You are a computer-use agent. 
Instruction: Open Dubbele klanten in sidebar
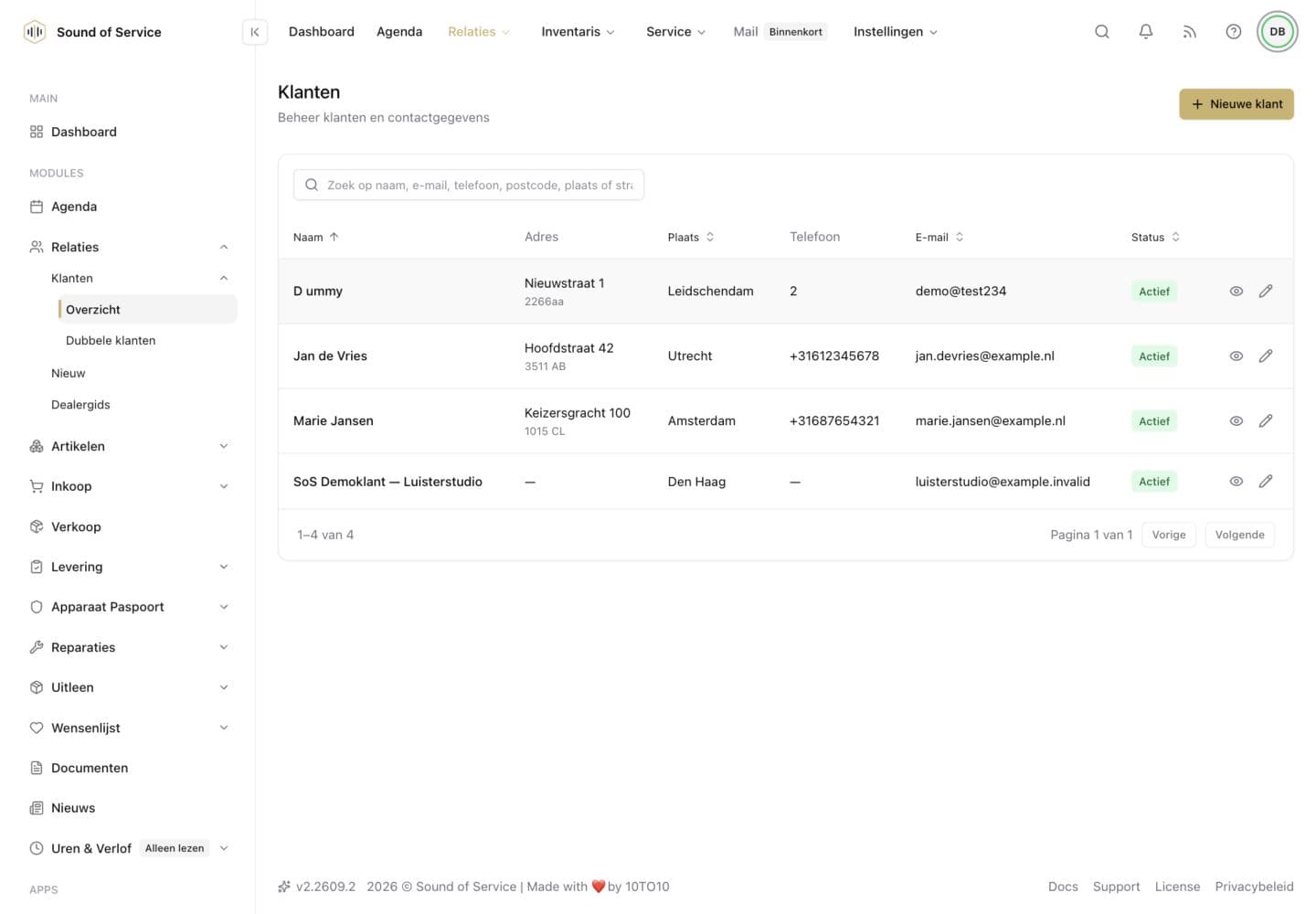(x=111, y=340)
